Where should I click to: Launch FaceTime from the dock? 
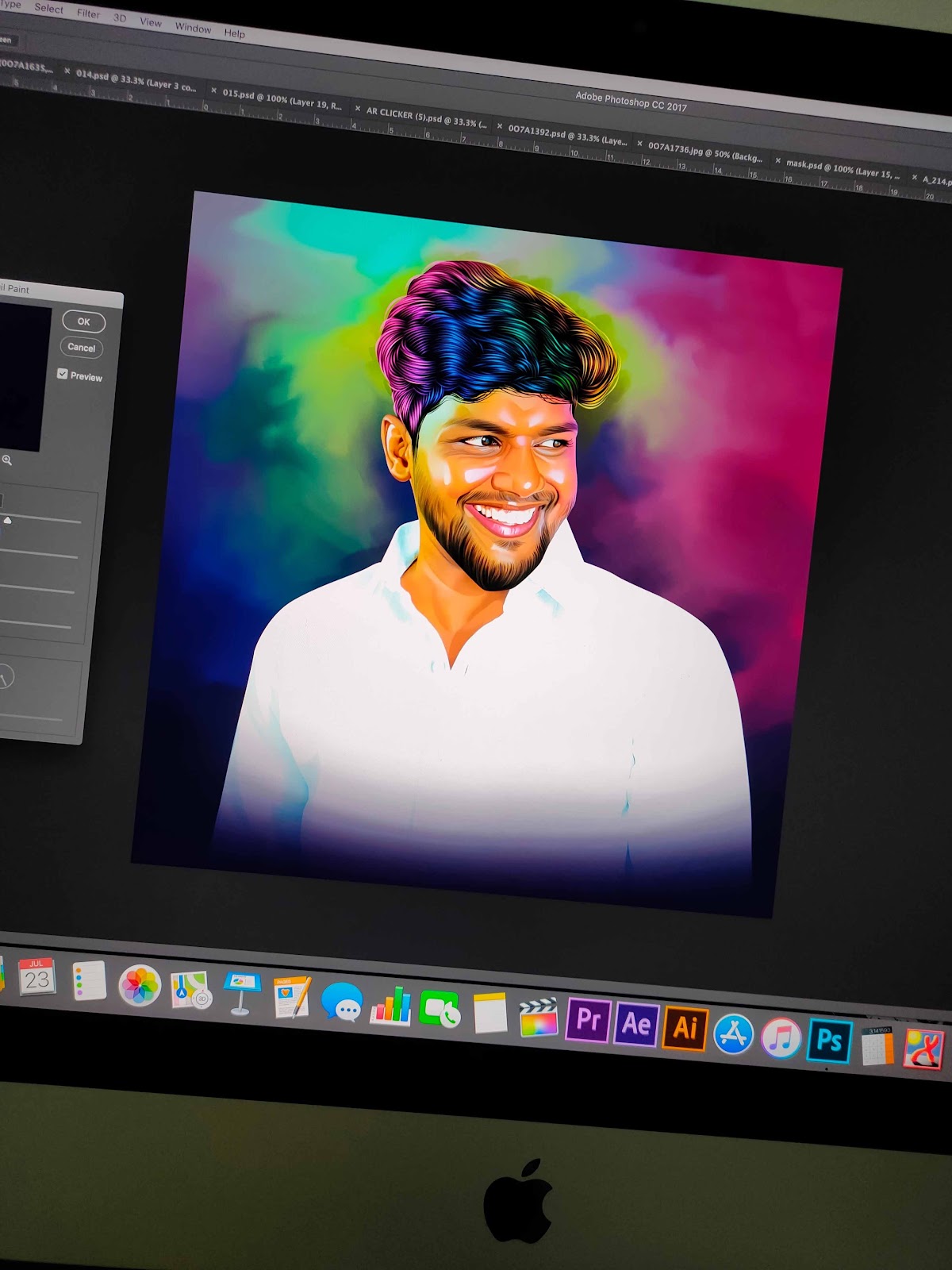440,1009
